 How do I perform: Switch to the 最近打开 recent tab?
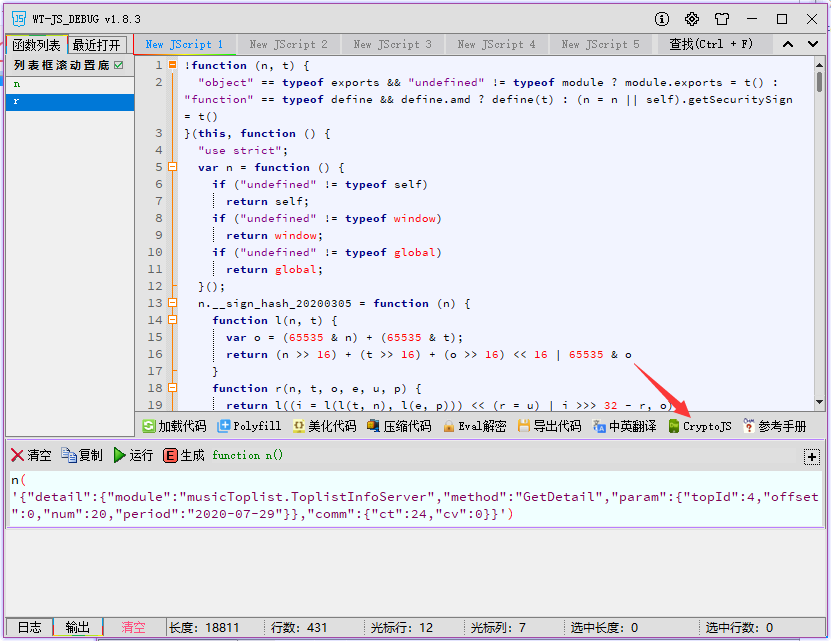point(97,45)
